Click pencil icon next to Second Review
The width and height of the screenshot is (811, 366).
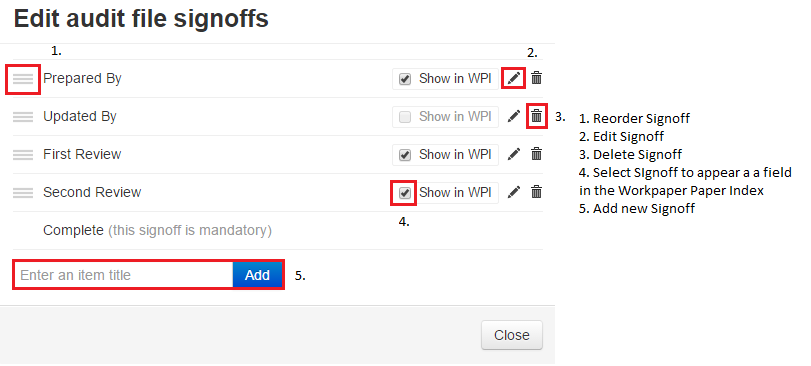514,192
